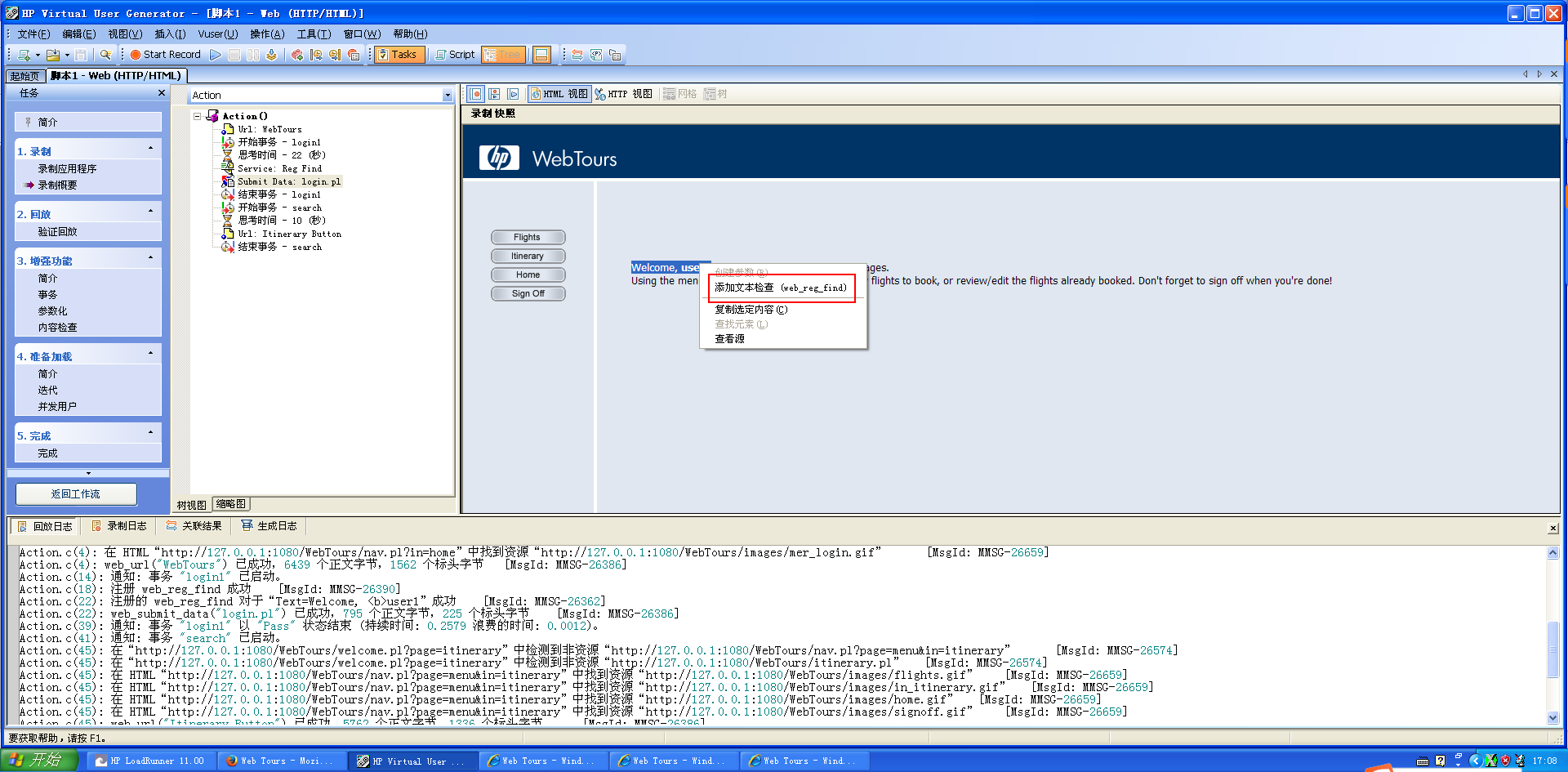This screenshot has height=772, width=1568.
Task: Click the HTTP 视图 view button
Action: click(624, 94)
